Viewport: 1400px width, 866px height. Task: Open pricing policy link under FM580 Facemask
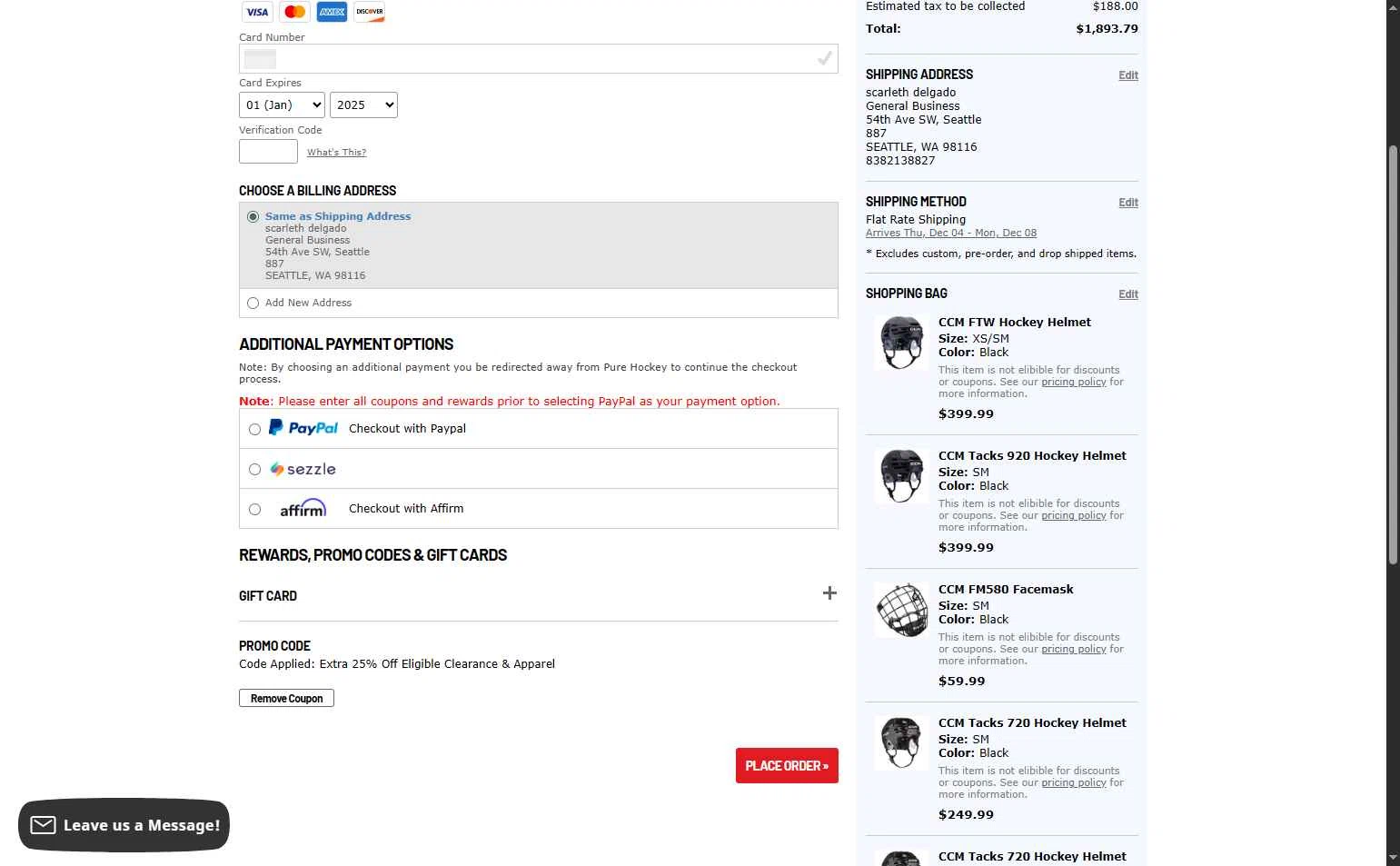click(x=1074, y=649)
